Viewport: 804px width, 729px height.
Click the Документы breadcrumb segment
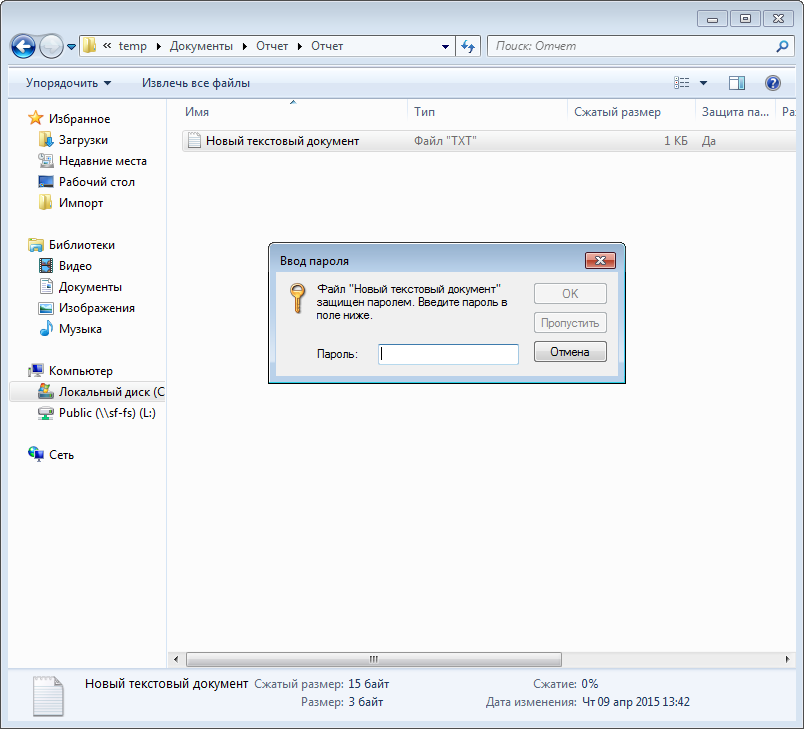(201, 46)
